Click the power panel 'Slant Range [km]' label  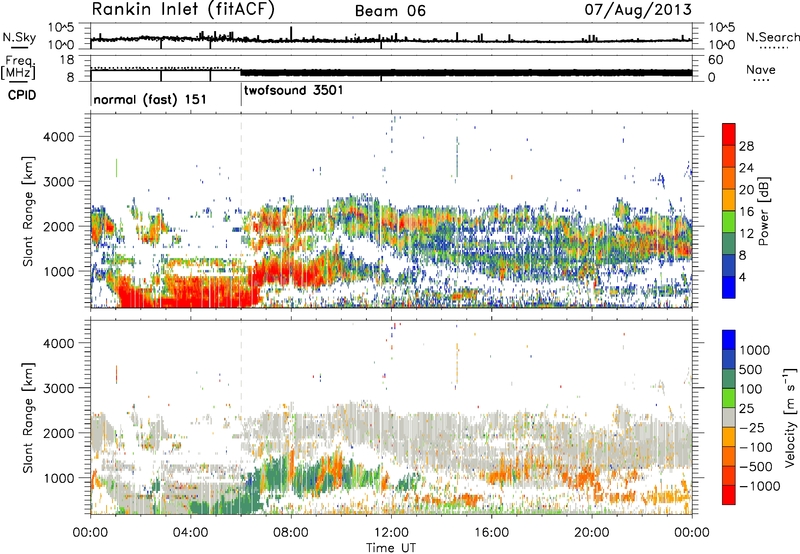[28, 211]
